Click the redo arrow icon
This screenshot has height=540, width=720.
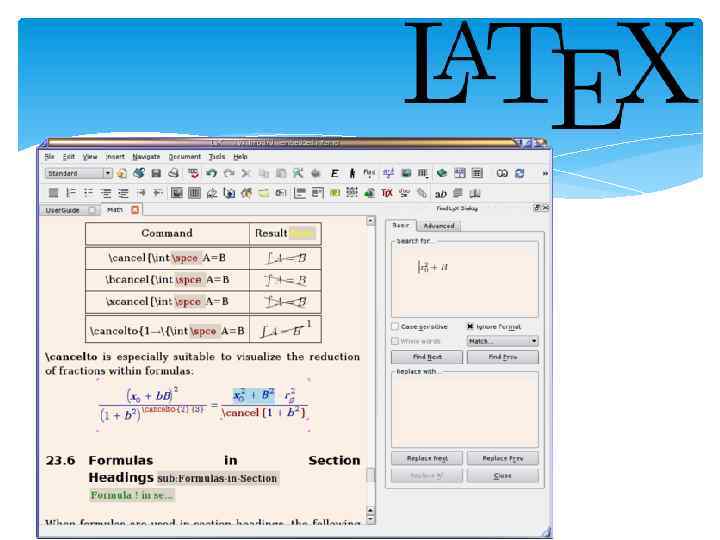[x=229, y=174]
